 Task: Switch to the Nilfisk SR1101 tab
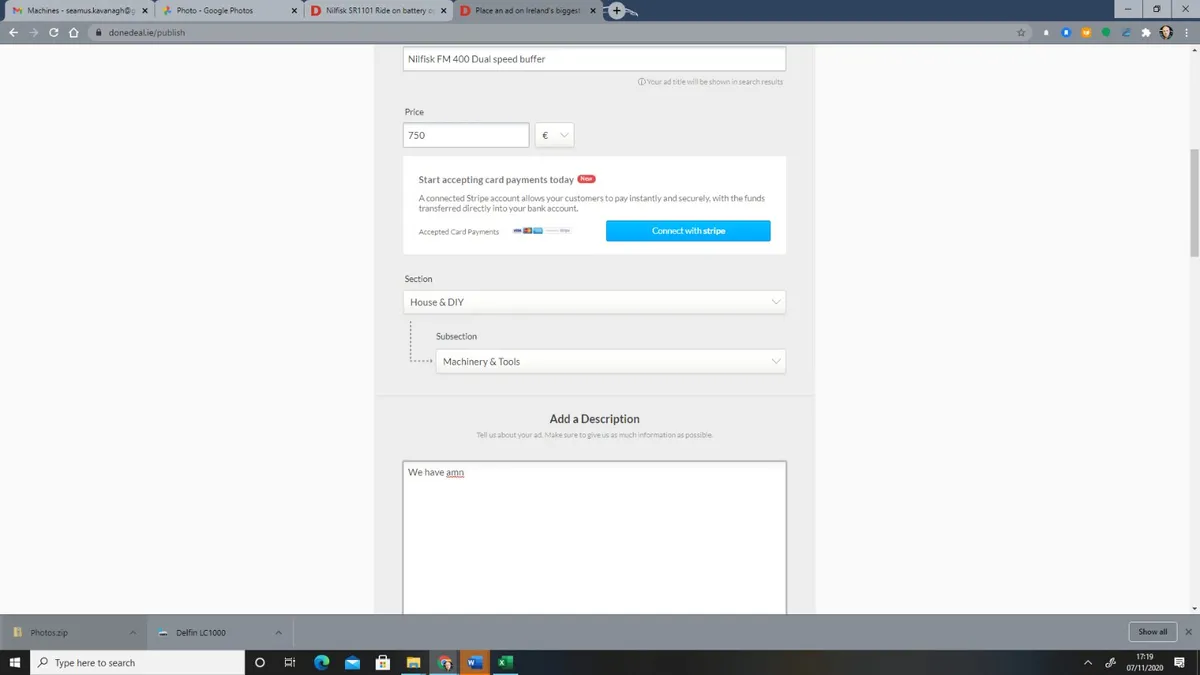(378, 10)
